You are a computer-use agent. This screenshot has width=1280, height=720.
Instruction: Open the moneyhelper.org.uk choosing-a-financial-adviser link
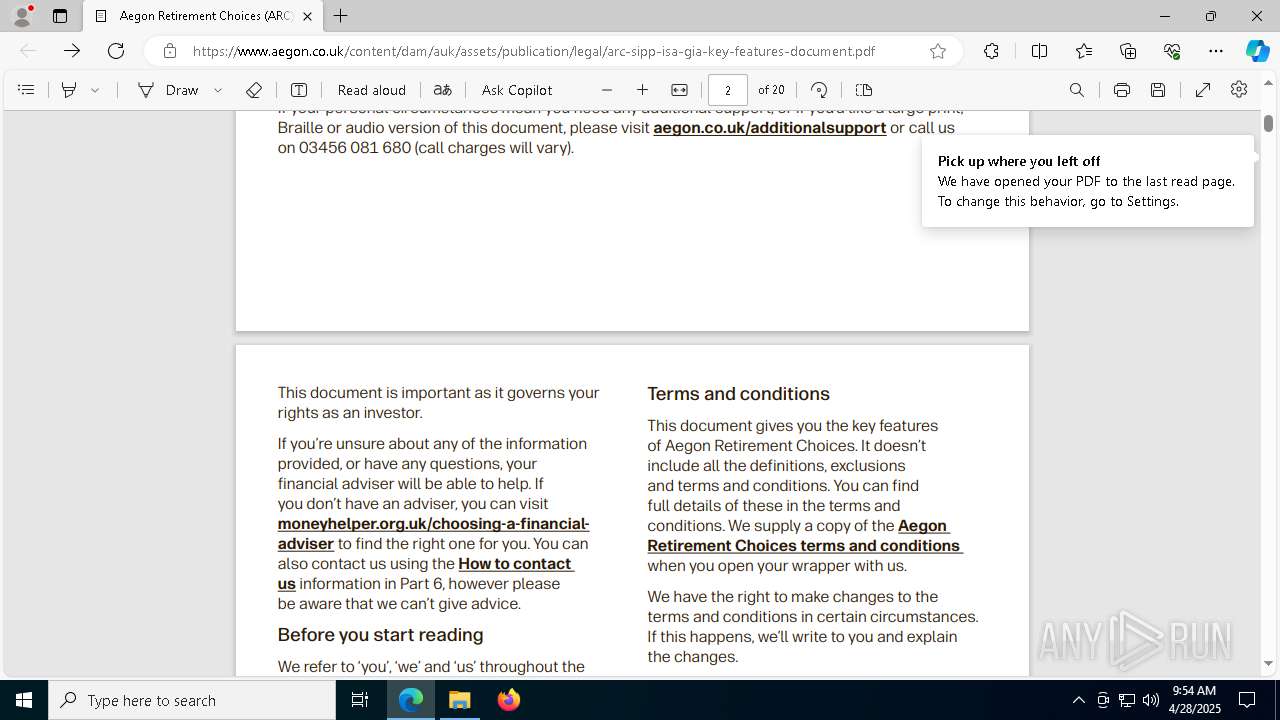434,534
